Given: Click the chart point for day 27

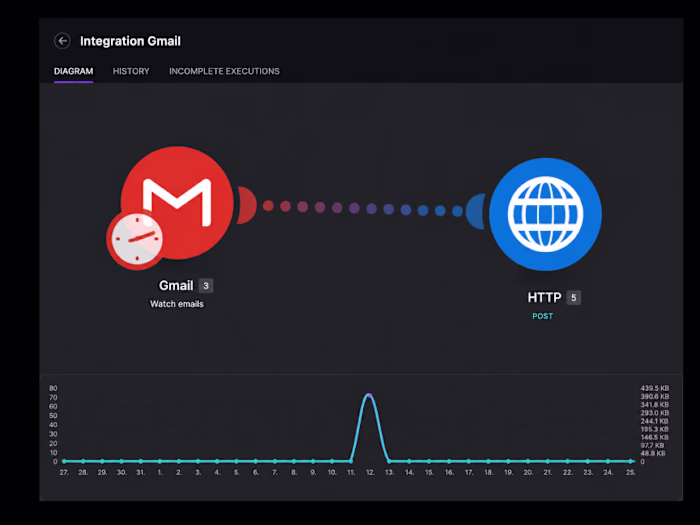Looking at the screenshot, I should [x=64, y=461].
